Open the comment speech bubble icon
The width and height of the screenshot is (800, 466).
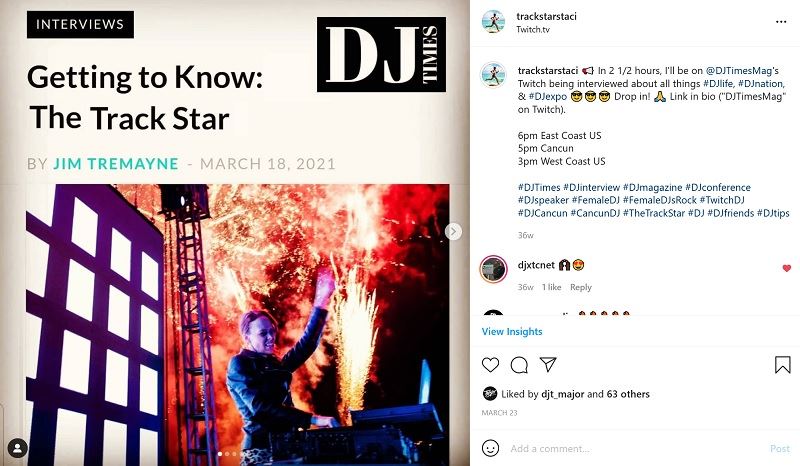(519, 364)
